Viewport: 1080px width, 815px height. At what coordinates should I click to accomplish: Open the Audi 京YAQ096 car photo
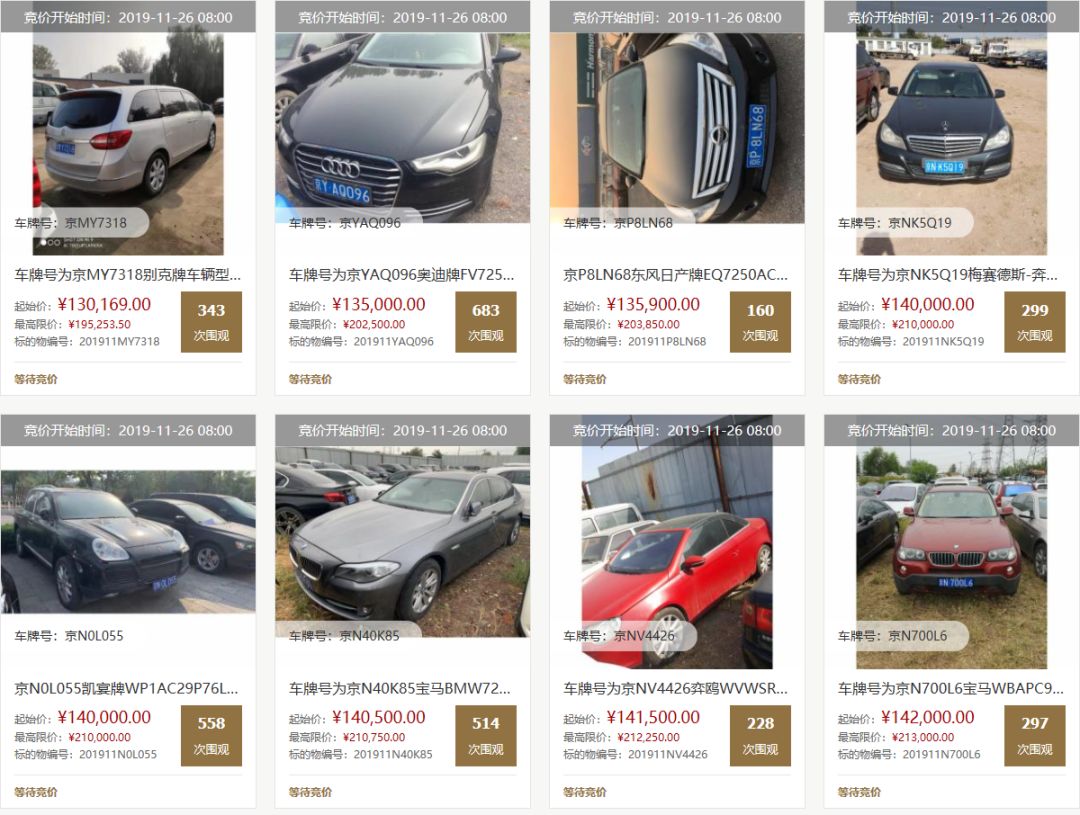[402, 127]
